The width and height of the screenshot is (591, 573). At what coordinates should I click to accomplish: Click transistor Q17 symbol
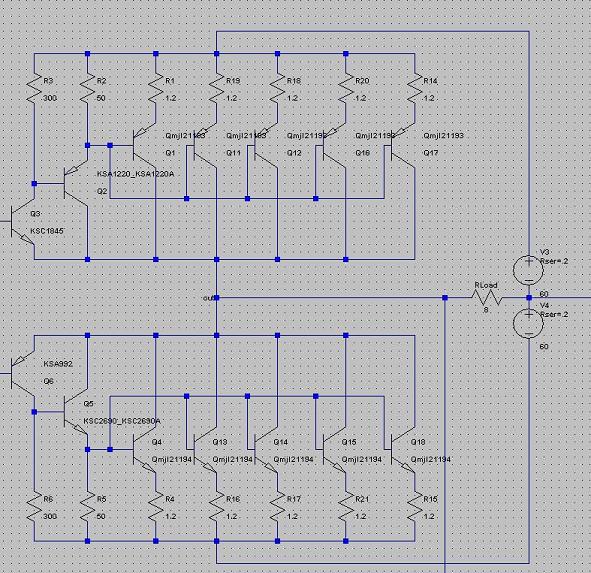[403, 145]
